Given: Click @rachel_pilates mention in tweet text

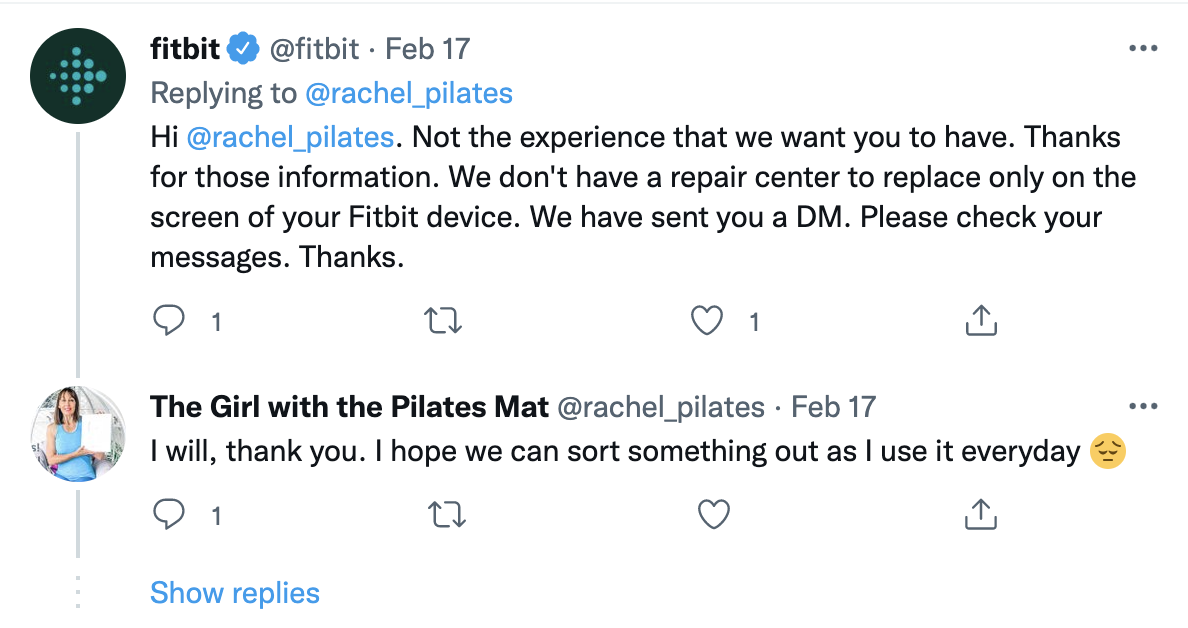Looking at the screenshot, I should coord(292,137).
